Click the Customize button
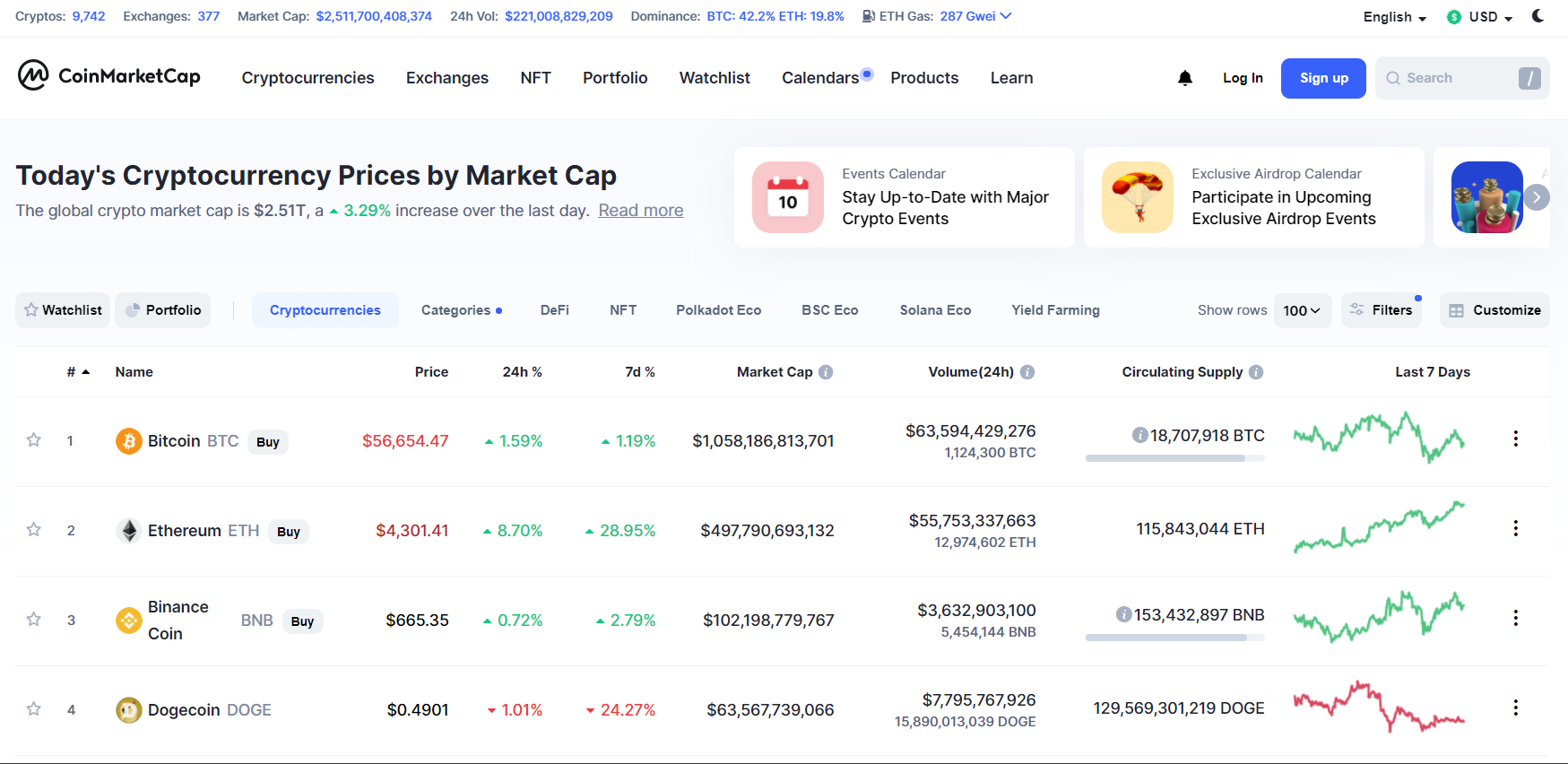 coord(1494,310)
